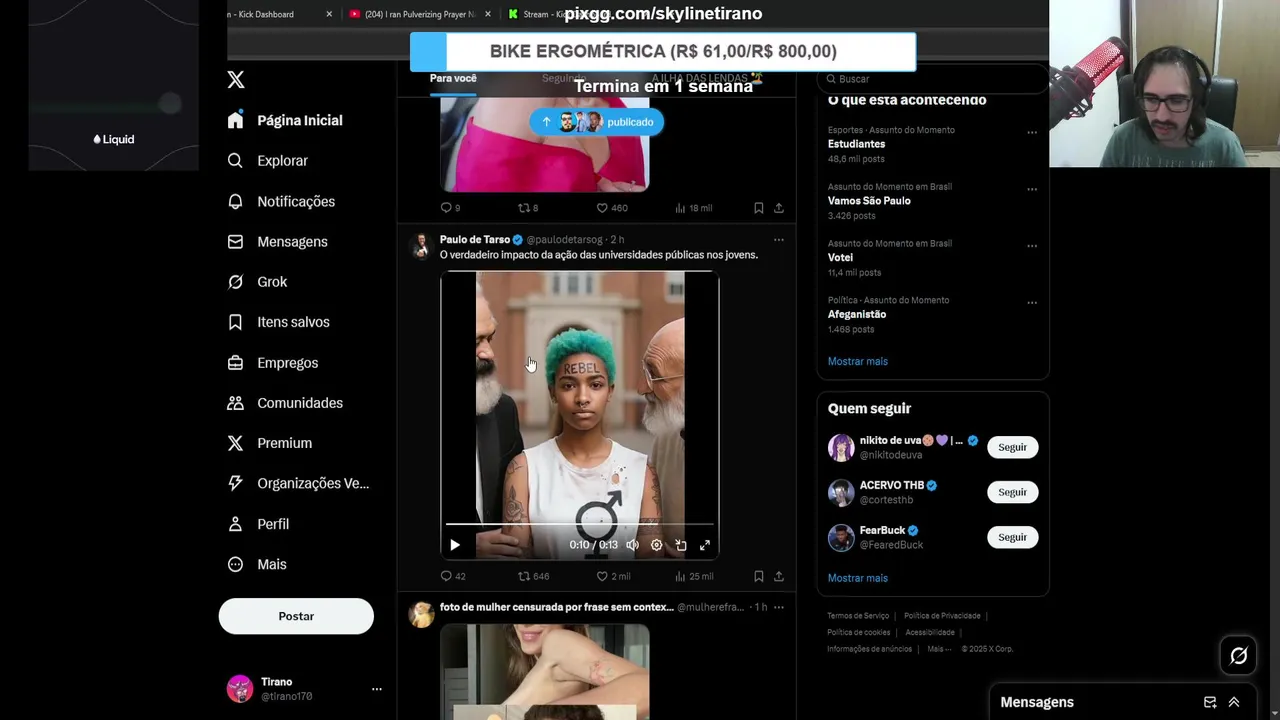Image resolution: width=1280 pixels, height=720 pixels.
Task: Compose new message in Mensagens drawer
Action: click(1210, 702)
